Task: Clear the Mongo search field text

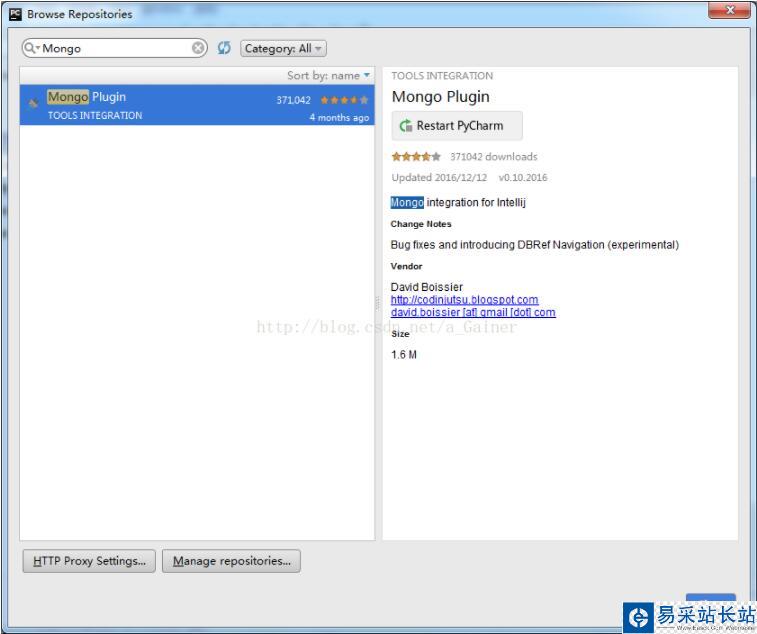Action: (198, 48)
